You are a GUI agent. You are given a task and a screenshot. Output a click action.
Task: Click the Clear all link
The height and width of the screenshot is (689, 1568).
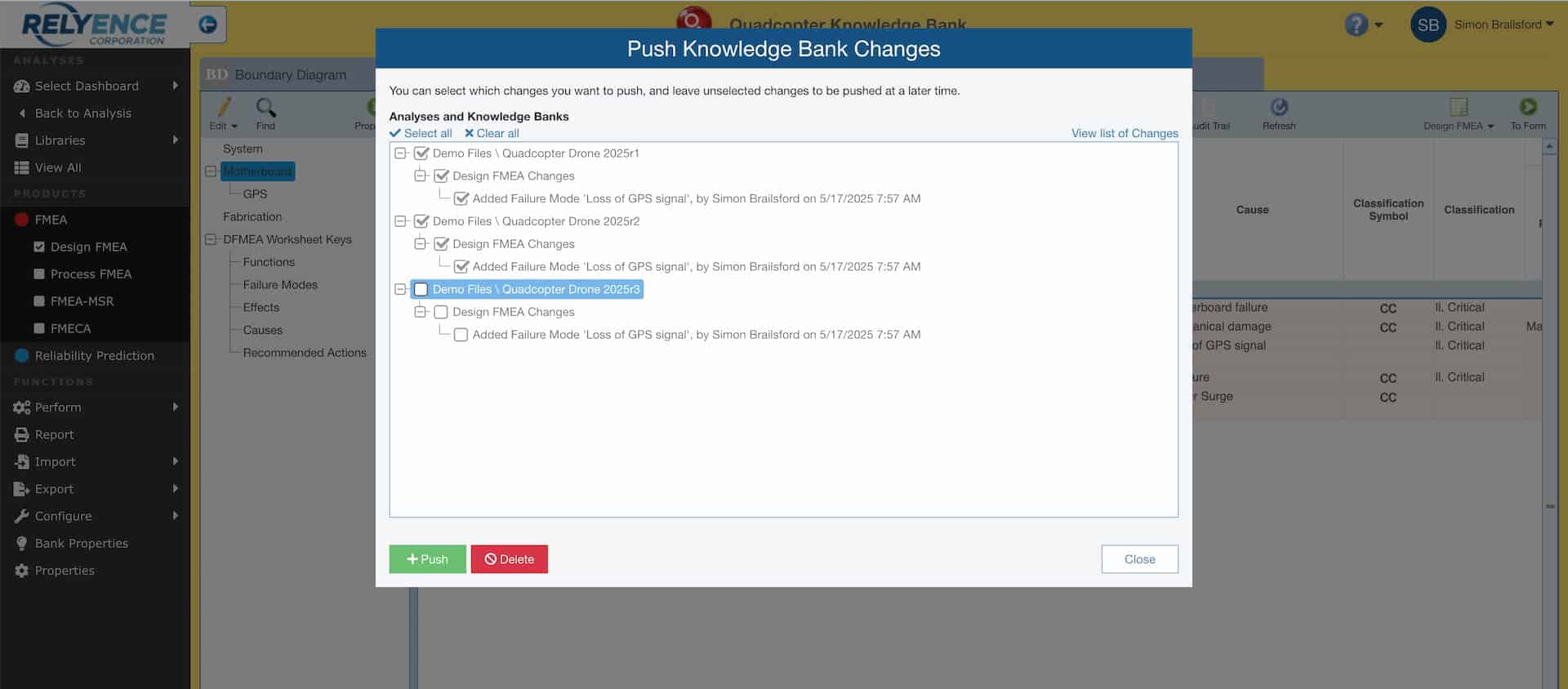[x=492, y=133]
